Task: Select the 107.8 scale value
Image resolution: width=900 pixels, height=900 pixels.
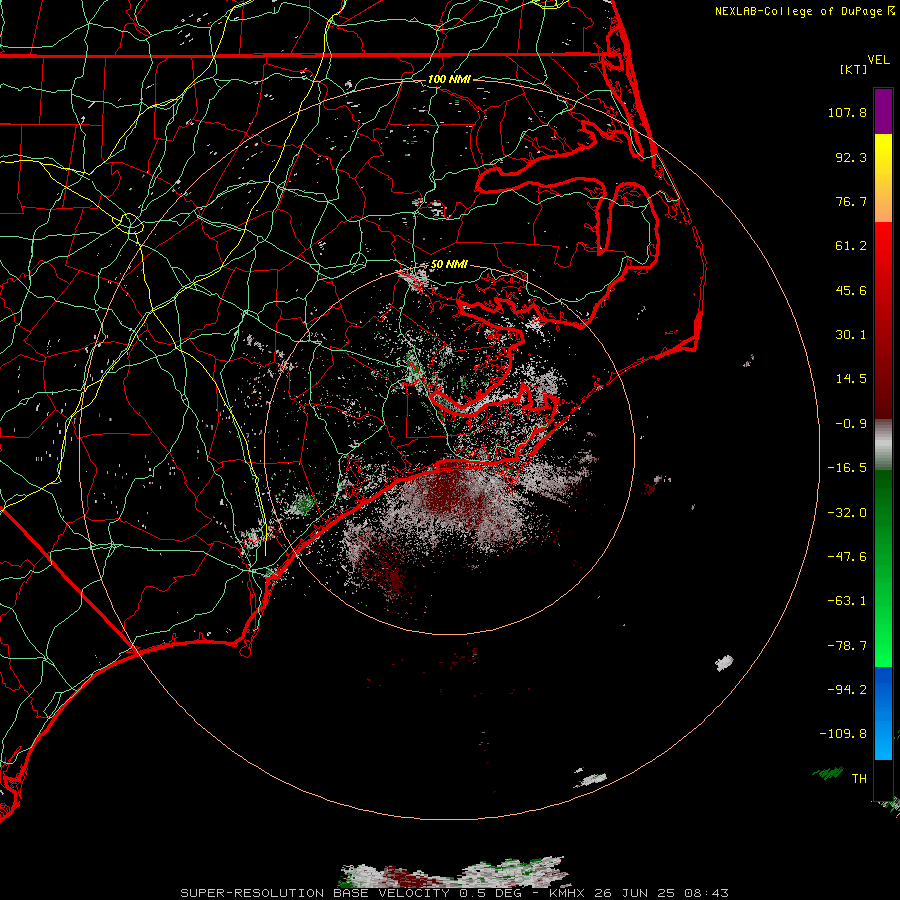Action: (x=847, y=112)
